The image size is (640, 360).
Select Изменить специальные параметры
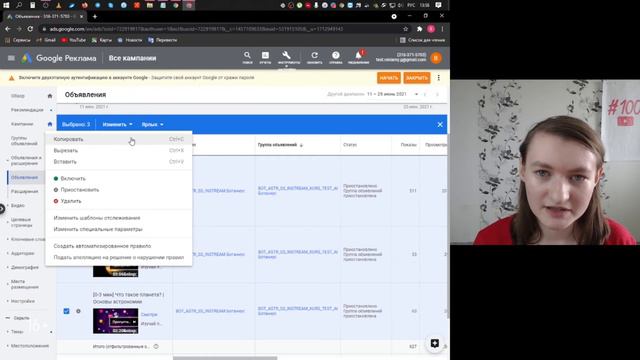118,229
